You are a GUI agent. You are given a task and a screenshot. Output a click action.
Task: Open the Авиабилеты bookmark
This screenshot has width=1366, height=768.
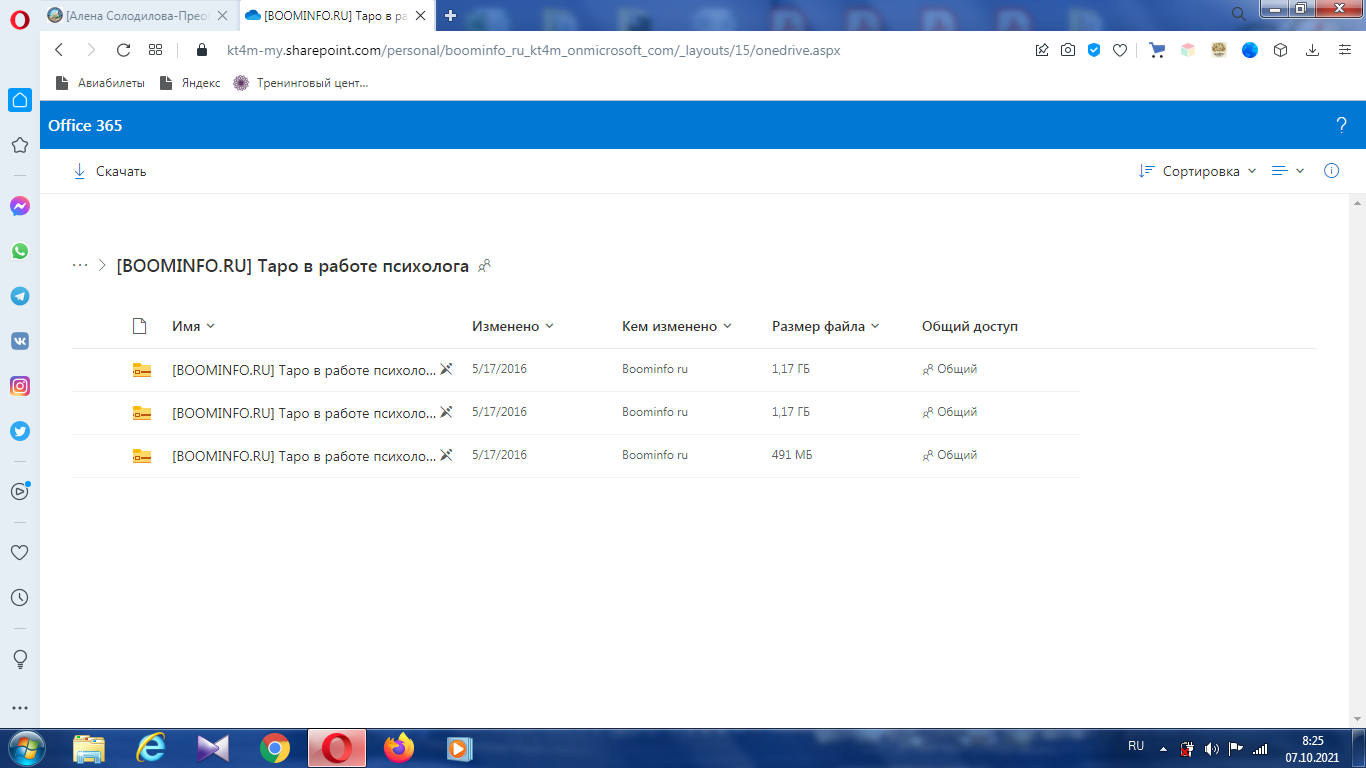pyautogui.click(x=100, y=83)
